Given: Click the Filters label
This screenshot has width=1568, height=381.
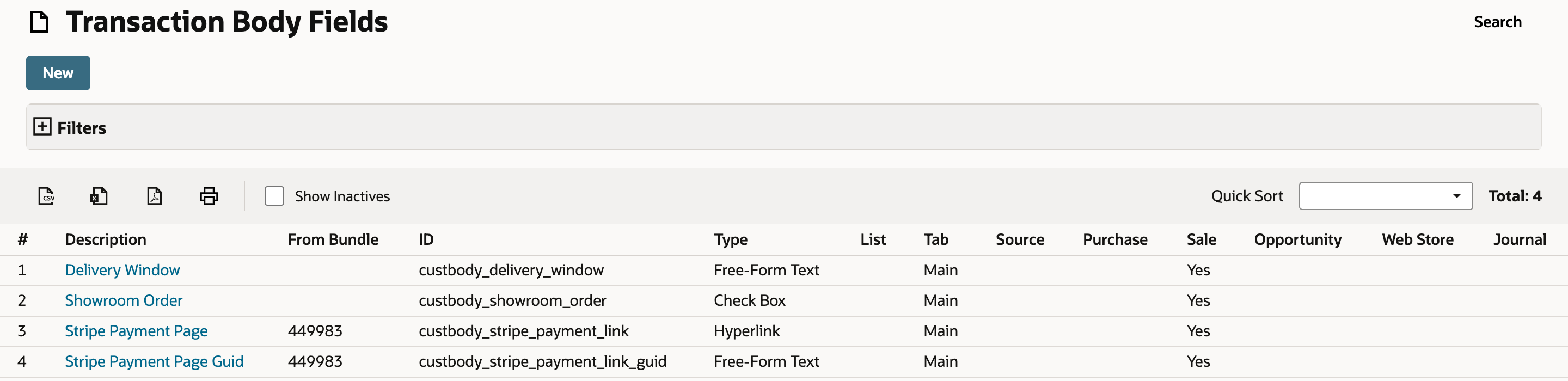Looking at the screenshot, I should pyautogui.click(x=82, y=128).
